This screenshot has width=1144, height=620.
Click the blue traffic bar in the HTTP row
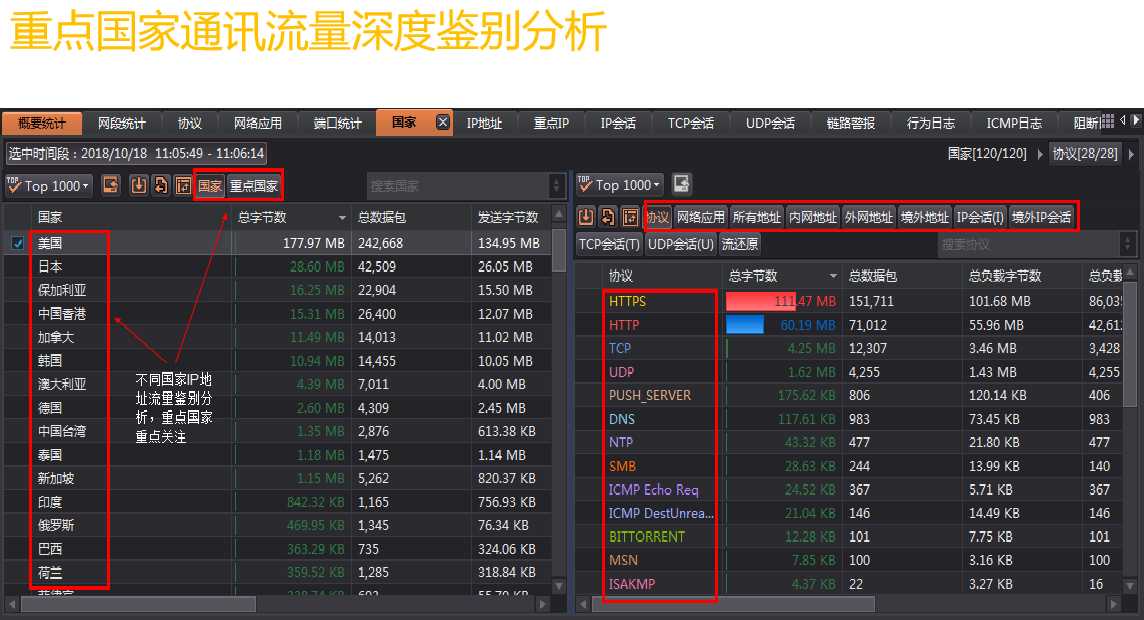point(745,325)
